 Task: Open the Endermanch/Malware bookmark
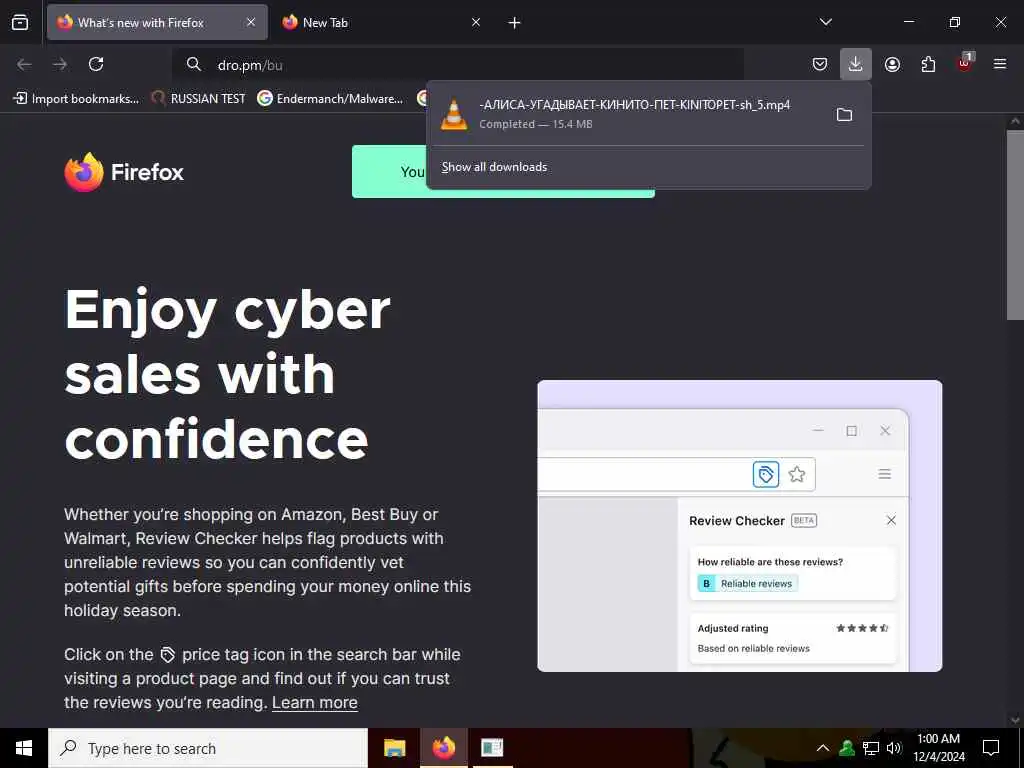tap(330, 99)
